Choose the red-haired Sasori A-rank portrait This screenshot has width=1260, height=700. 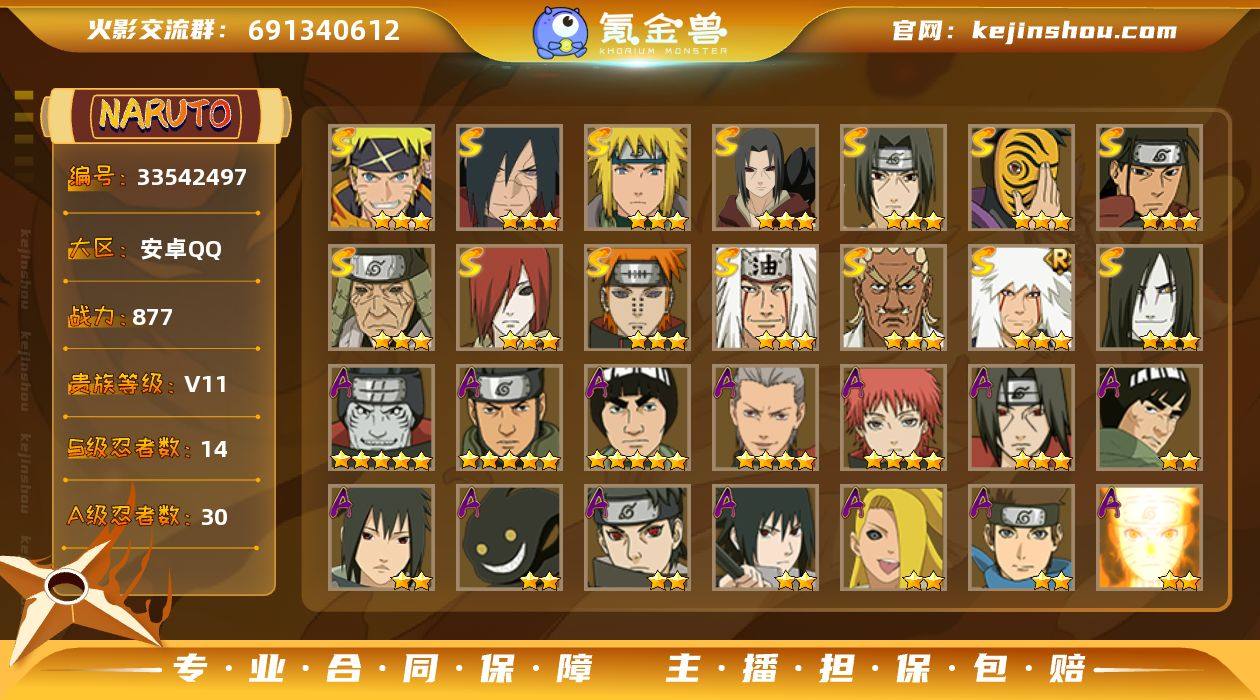(x=893, y=418)
